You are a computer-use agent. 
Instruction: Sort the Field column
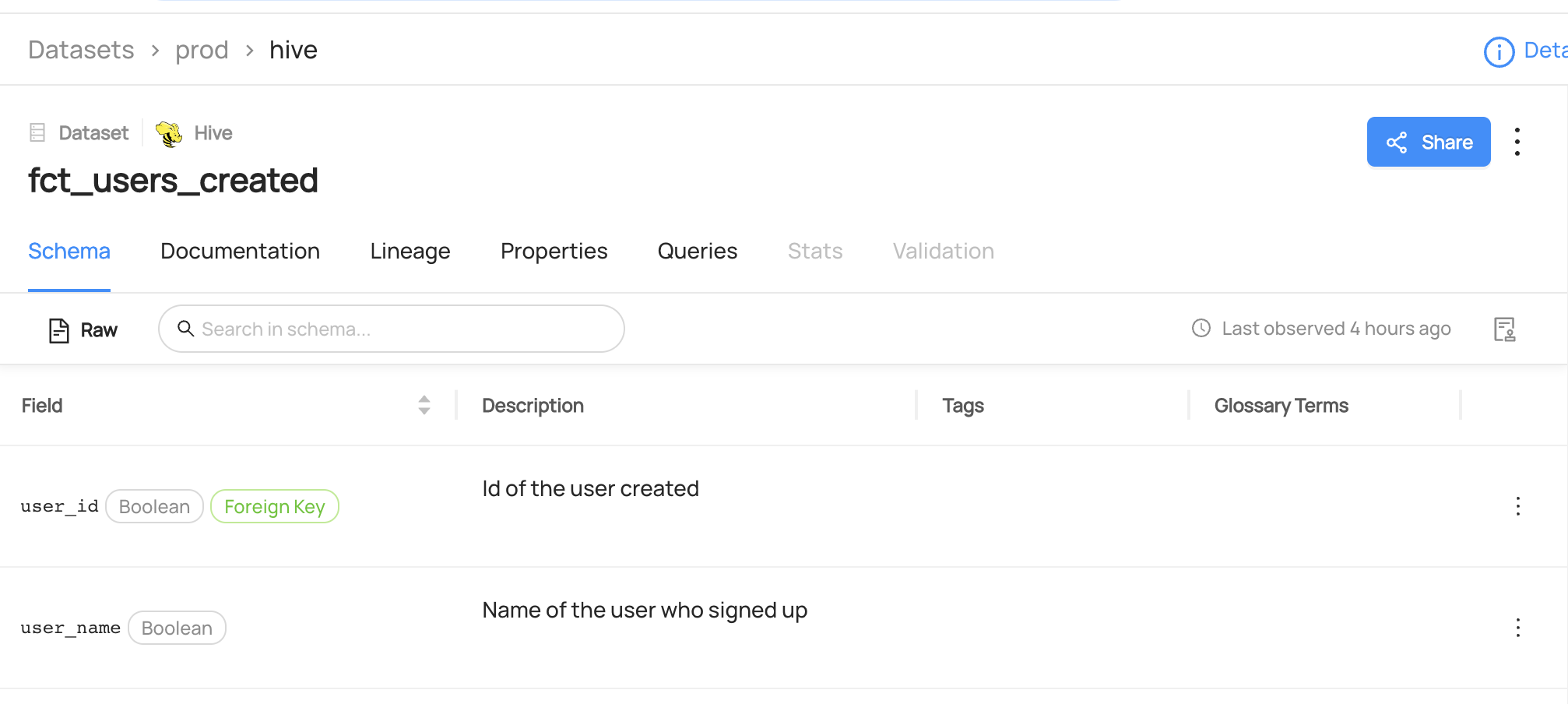424,405
